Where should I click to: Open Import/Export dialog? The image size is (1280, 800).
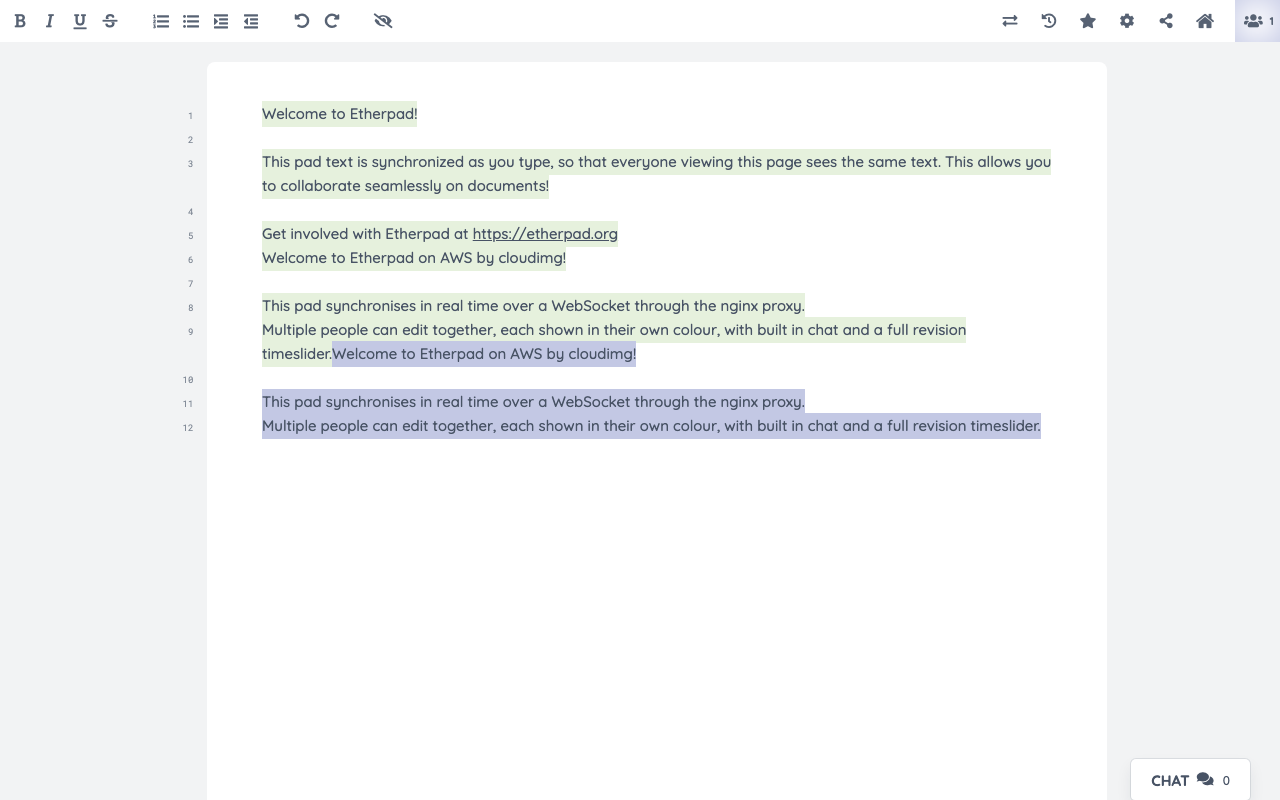(1010, 21)
